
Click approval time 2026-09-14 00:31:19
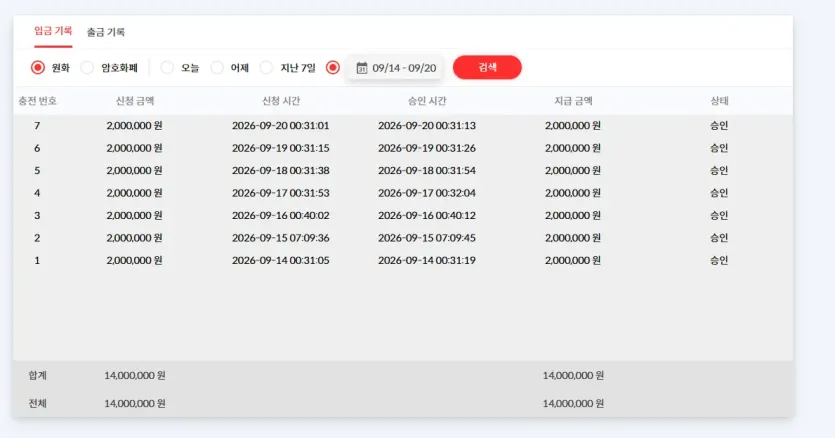click(x=427, y=260)
